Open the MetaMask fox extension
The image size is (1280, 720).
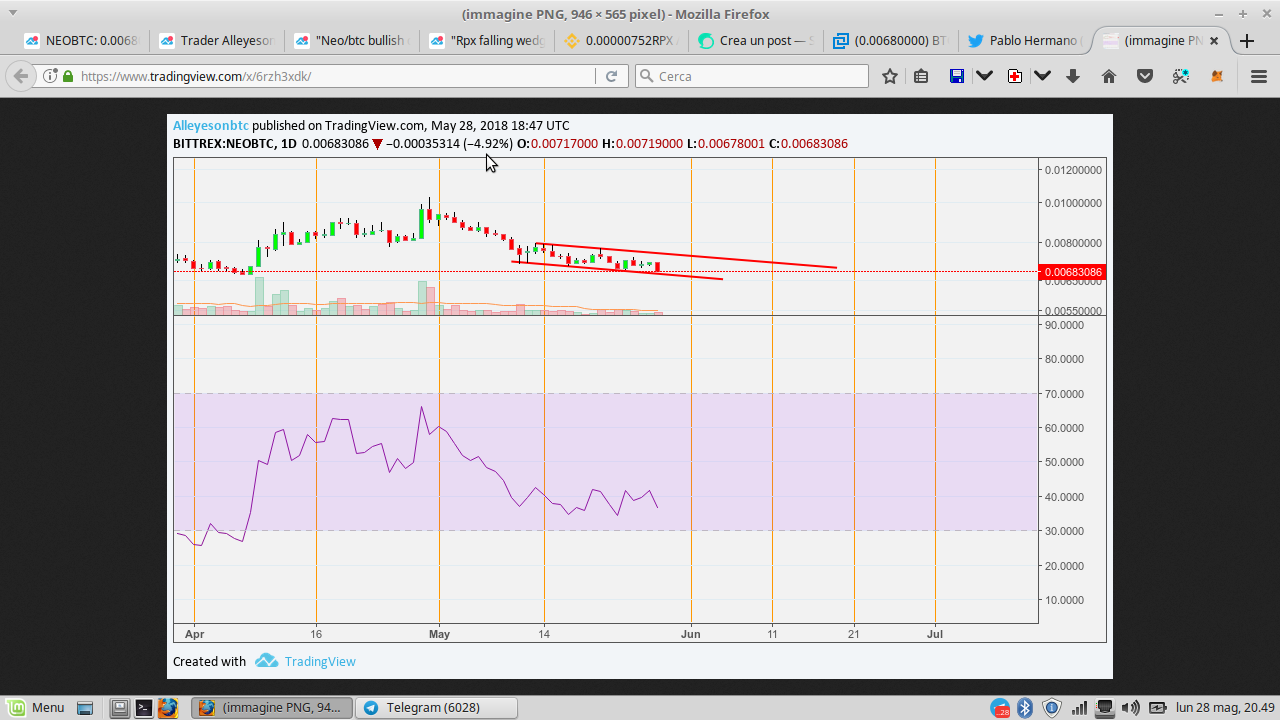(1217, 76)
